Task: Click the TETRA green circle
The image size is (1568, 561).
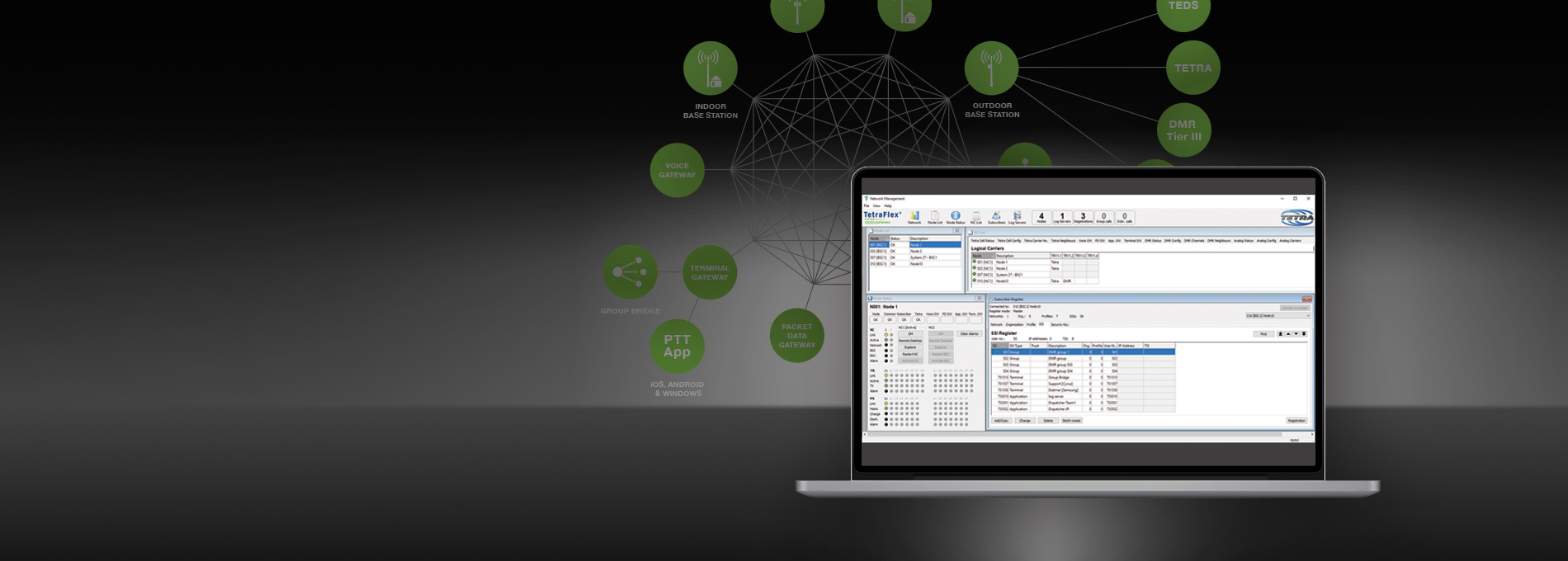Action: tap(1193, 68)
